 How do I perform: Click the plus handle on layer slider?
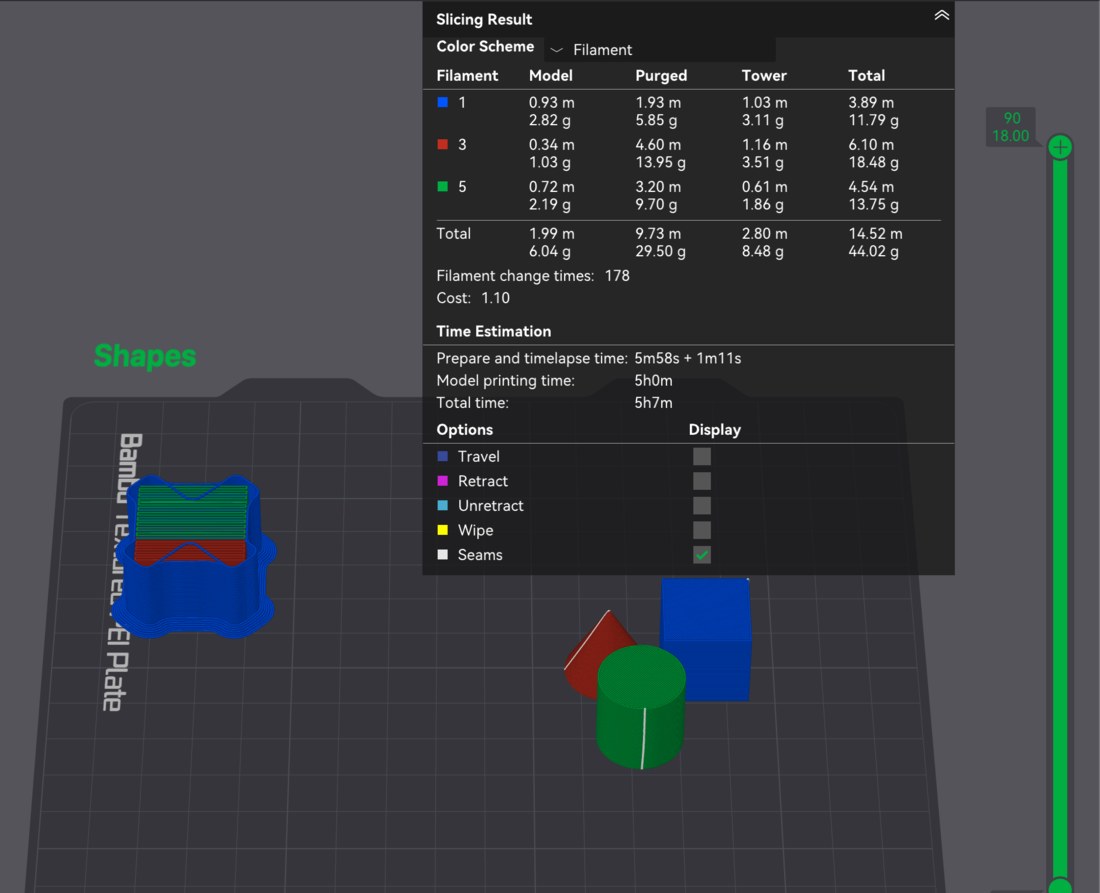(1060, 147)
